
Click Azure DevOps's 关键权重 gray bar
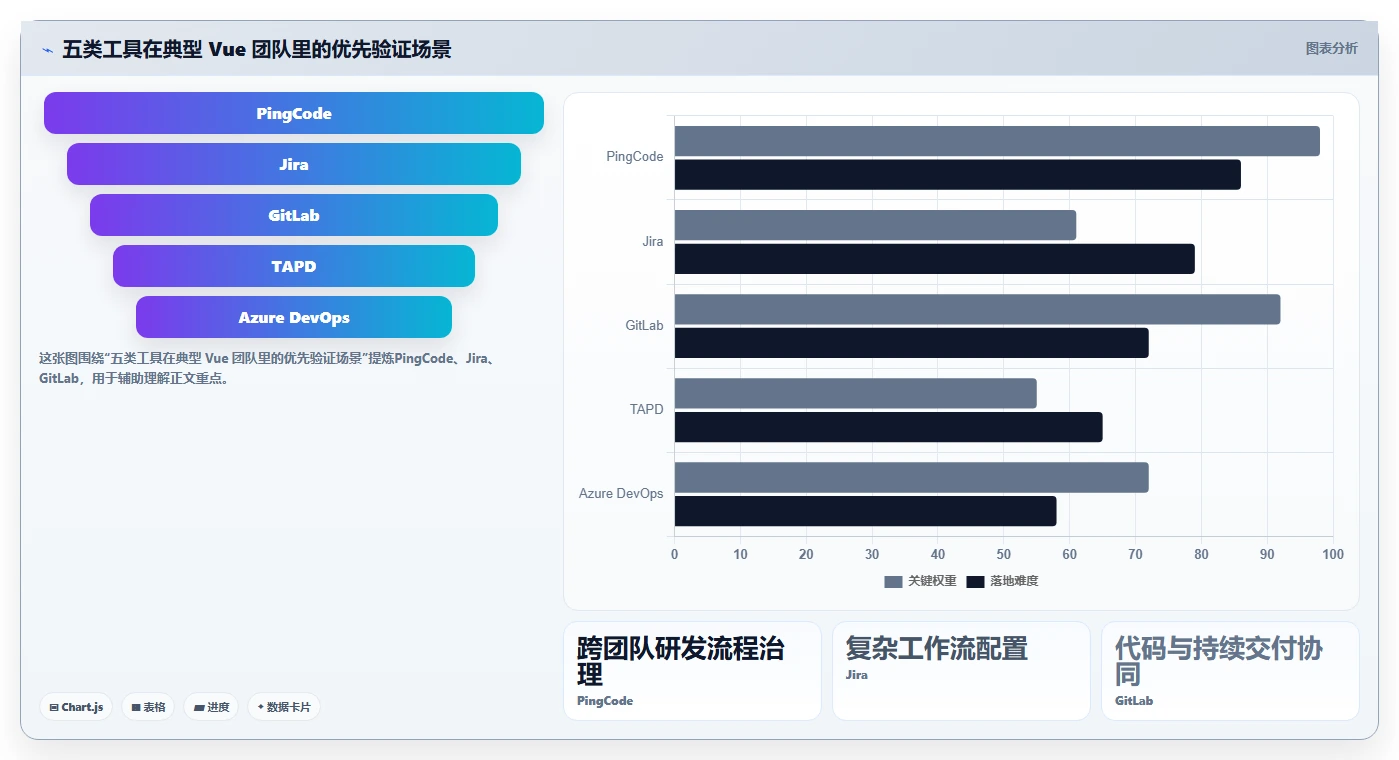912,477
